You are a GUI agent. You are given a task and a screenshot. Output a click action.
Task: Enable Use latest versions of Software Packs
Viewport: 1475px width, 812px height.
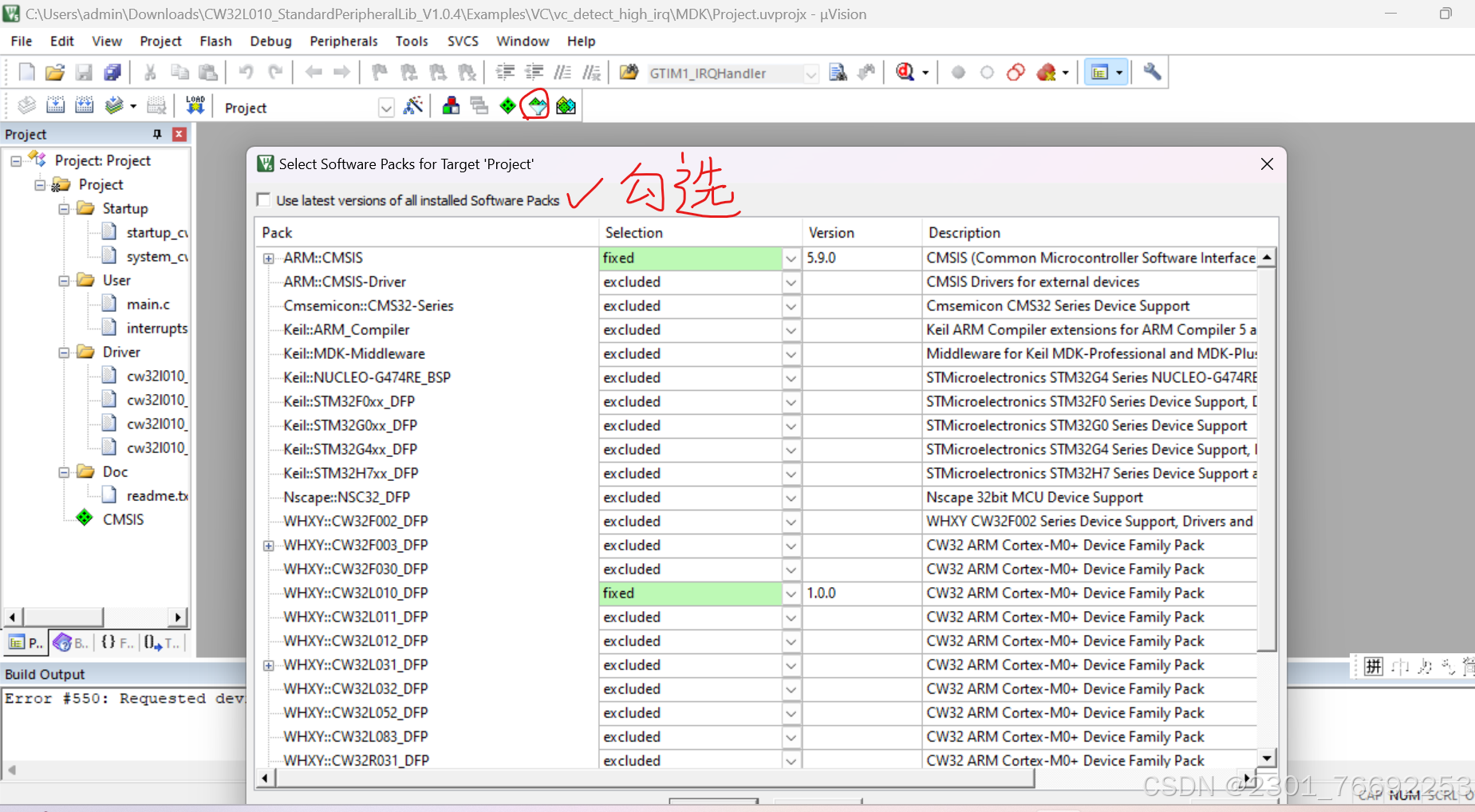click(263, 199)
